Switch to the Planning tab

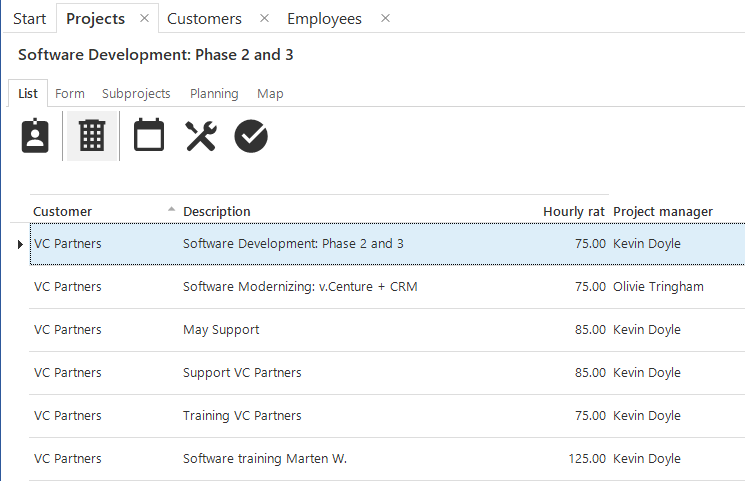pyautogui.click(x=214, y=93)
